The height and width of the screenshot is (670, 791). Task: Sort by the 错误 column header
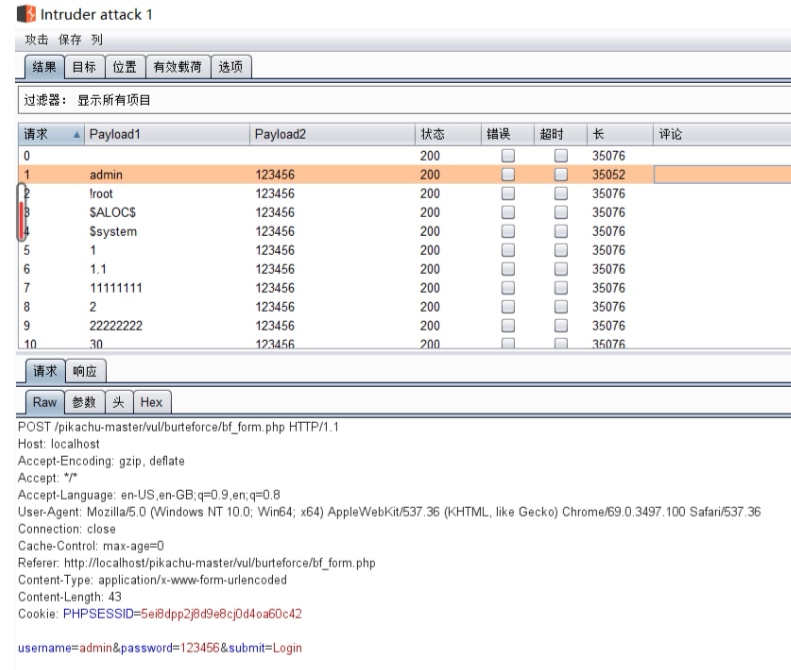[x=507, y=134]
